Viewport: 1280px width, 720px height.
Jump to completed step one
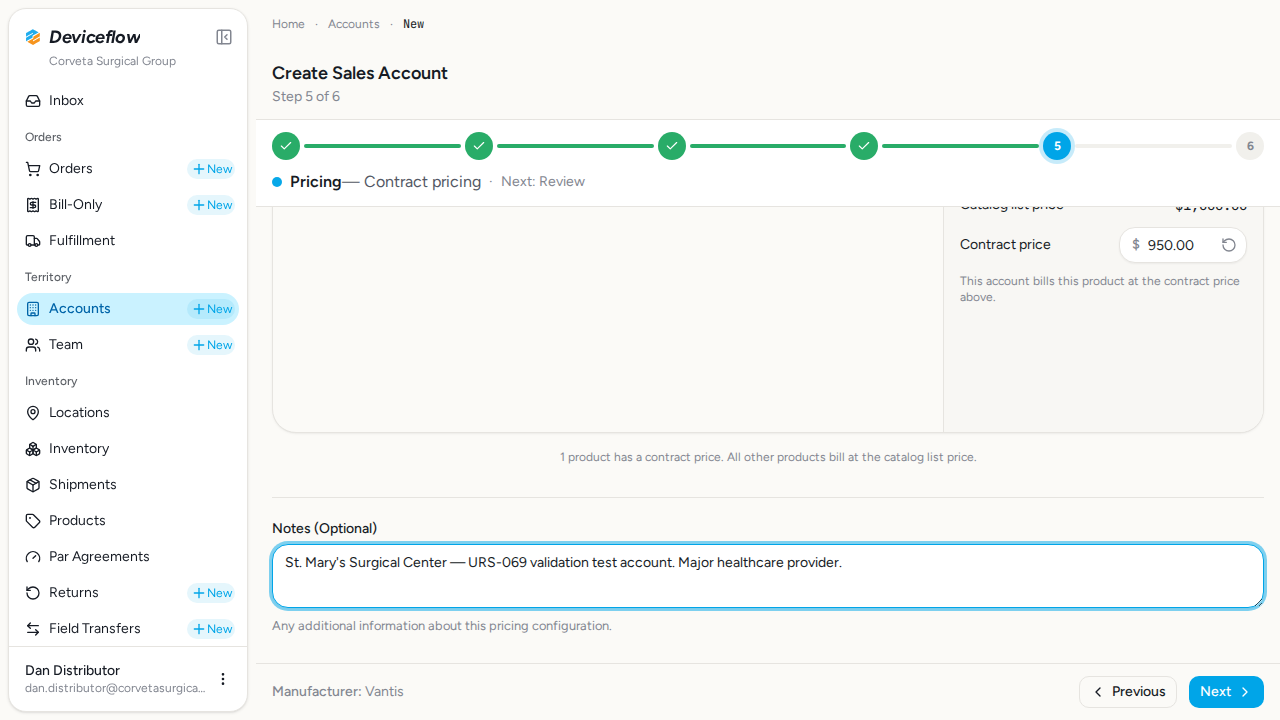coord(286,146)
